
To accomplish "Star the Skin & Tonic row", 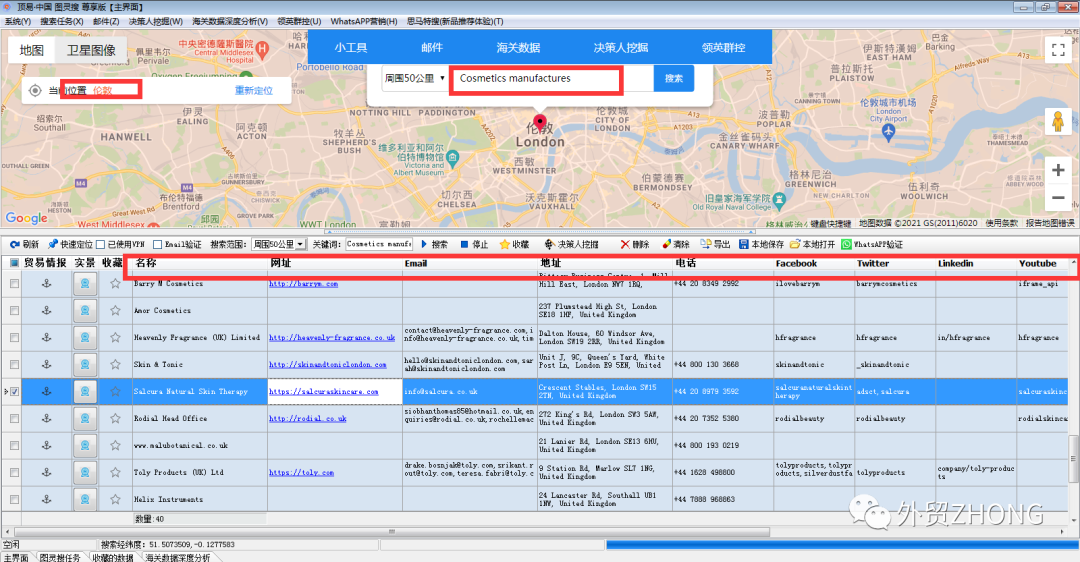I will tap(115, 364).
